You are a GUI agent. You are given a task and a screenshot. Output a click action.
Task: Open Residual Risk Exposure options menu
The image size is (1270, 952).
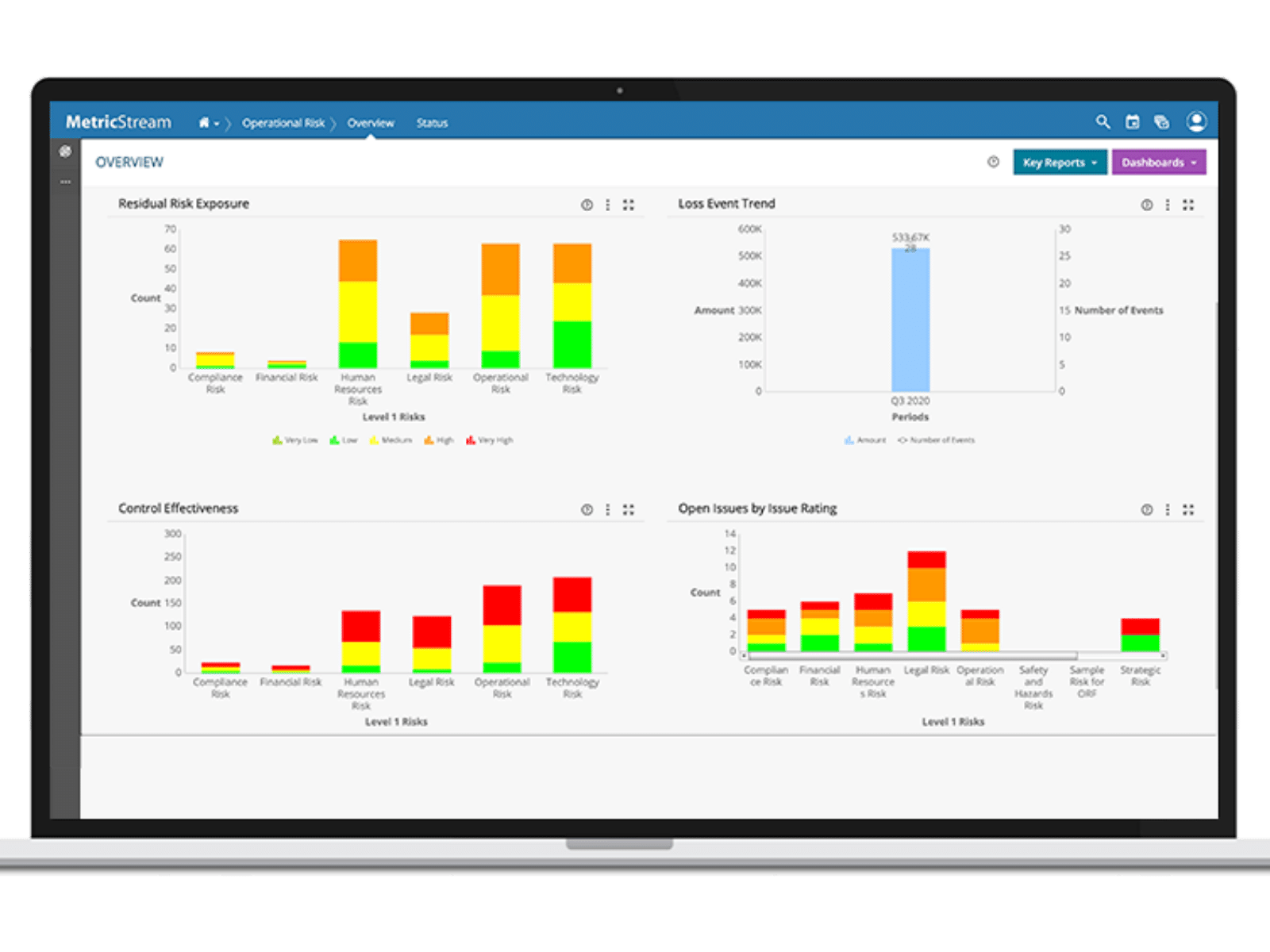click(608, 205)
